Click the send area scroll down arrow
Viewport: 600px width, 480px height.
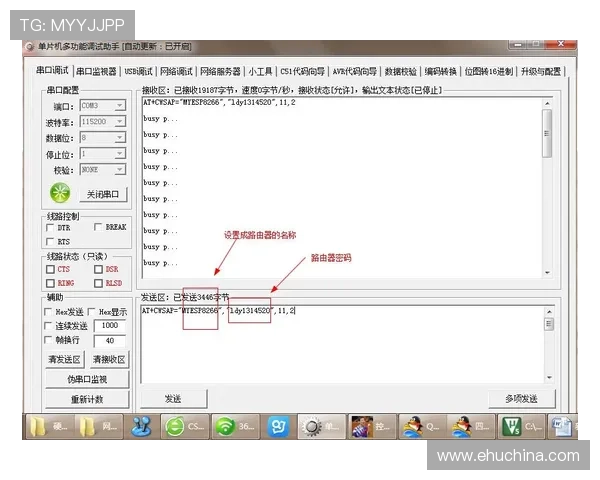[549, 377]
